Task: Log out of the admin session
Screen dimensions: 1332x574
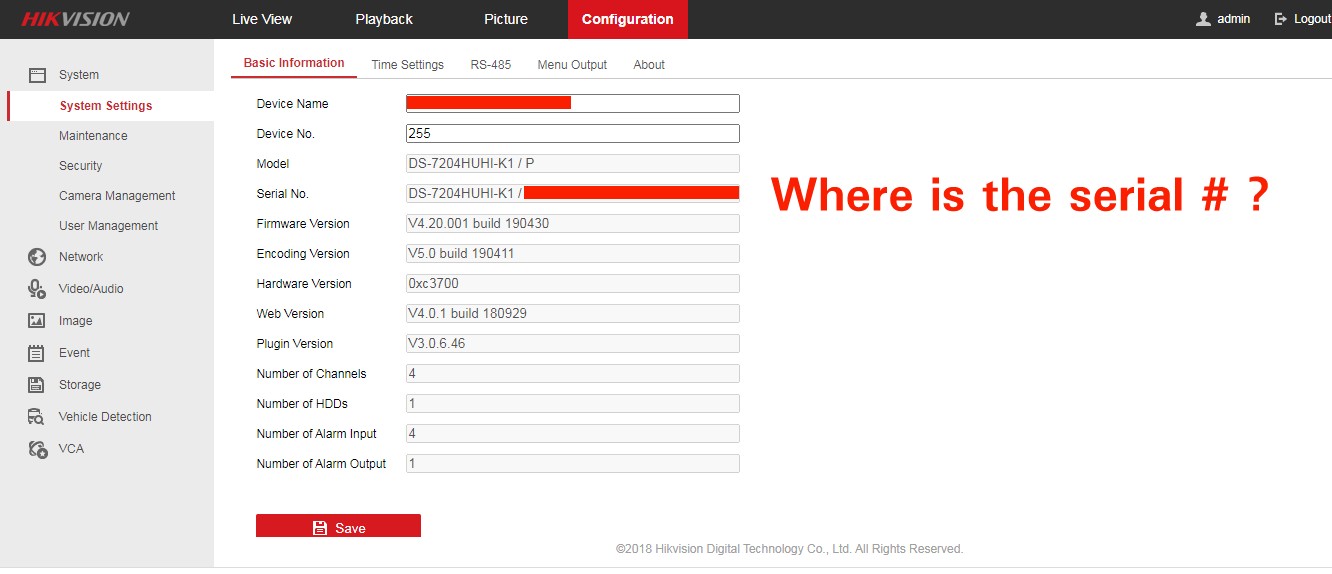Action: tap(1303, 19)
